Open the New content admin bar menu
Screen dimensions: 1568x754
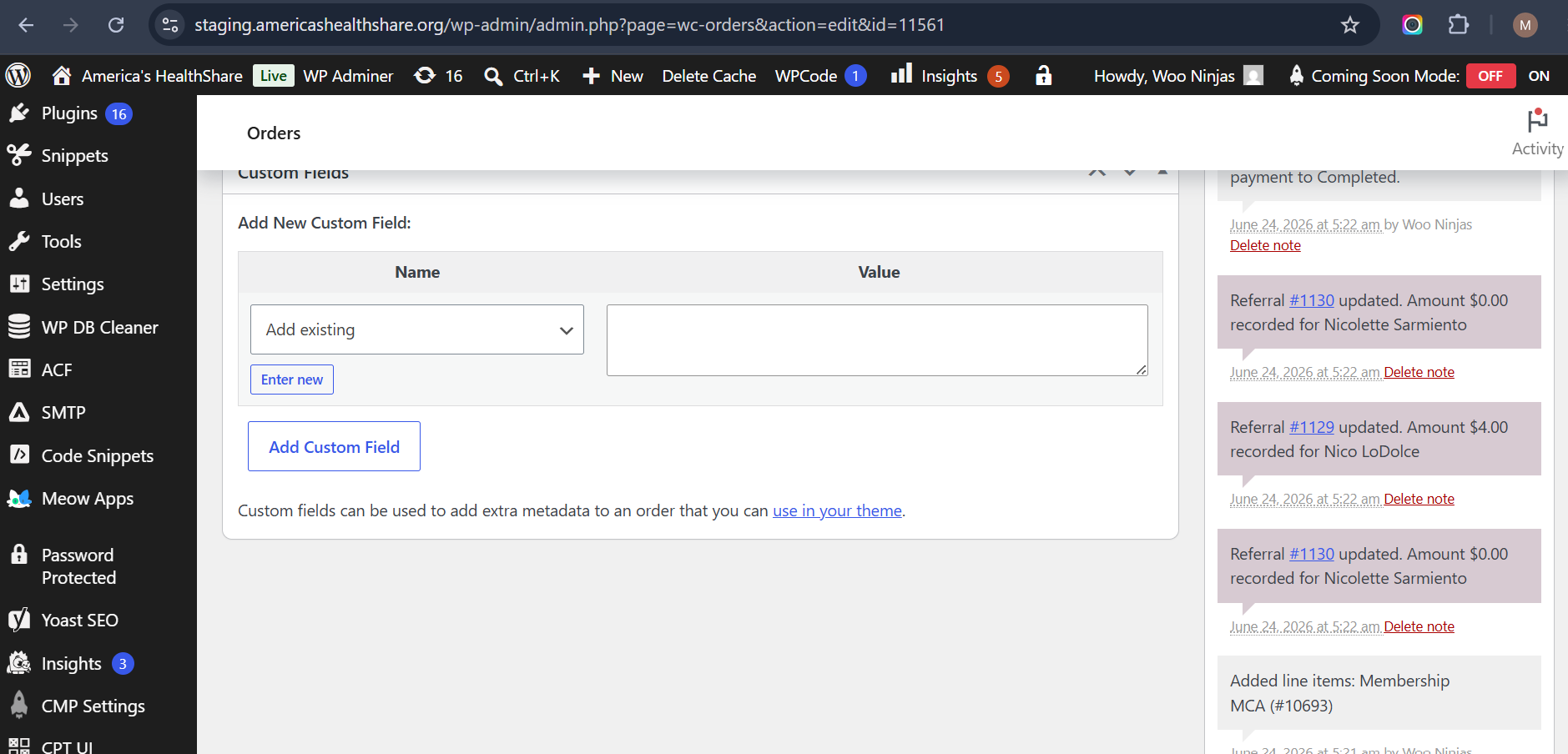(613, 76)
